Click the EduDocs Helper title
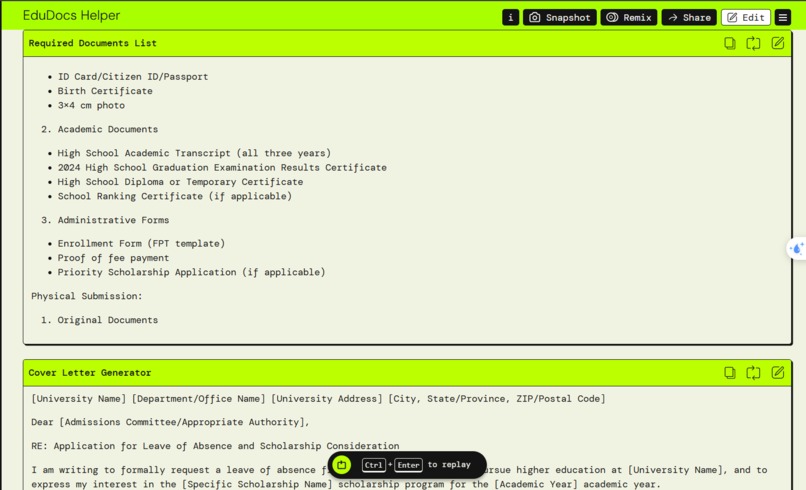Viewport: 806px width, 490px height. pos(71,15)
